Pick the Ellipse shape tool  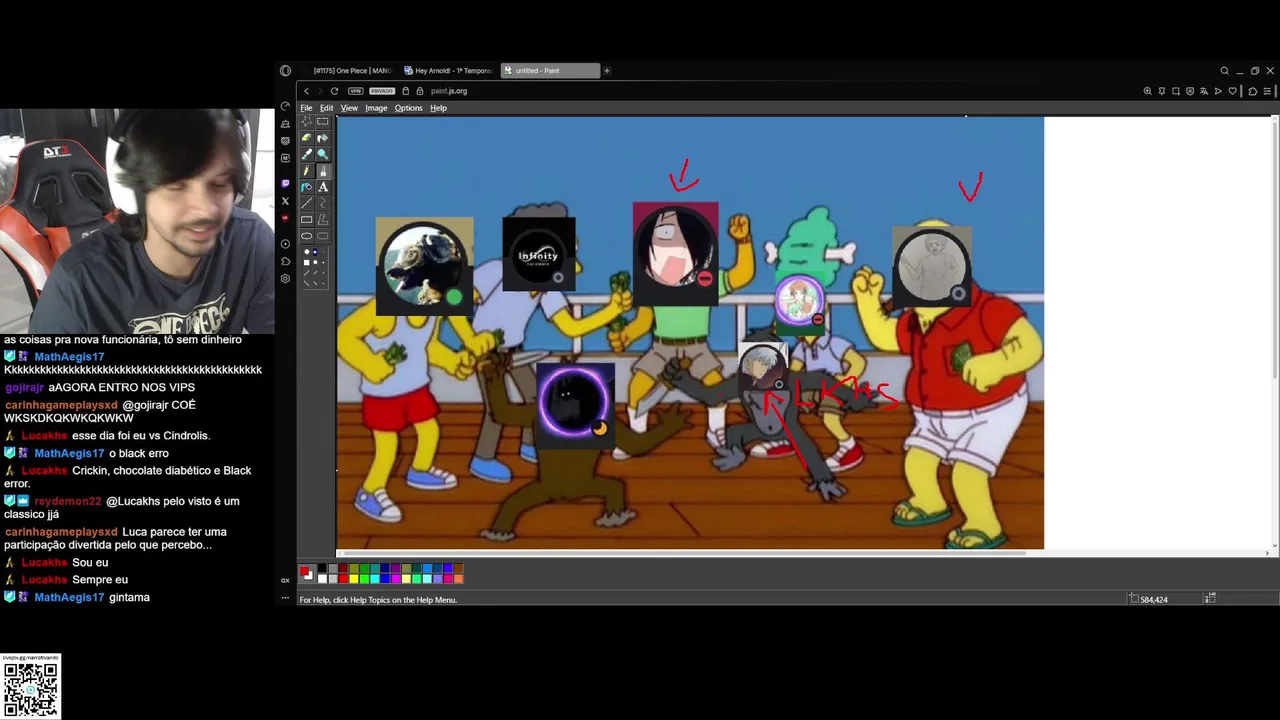coord(307,236)
